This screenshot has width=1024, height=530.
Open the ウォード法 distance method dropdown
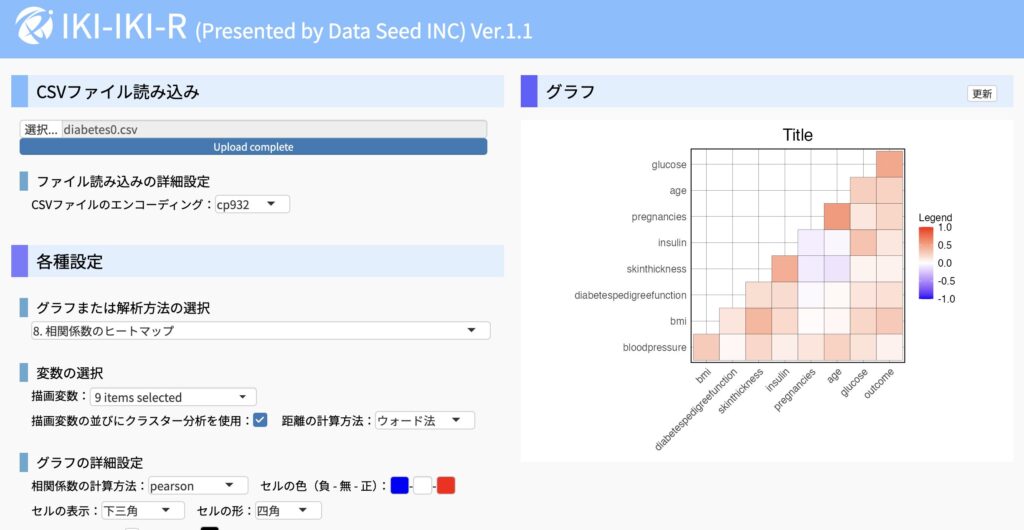pos(425,421)
